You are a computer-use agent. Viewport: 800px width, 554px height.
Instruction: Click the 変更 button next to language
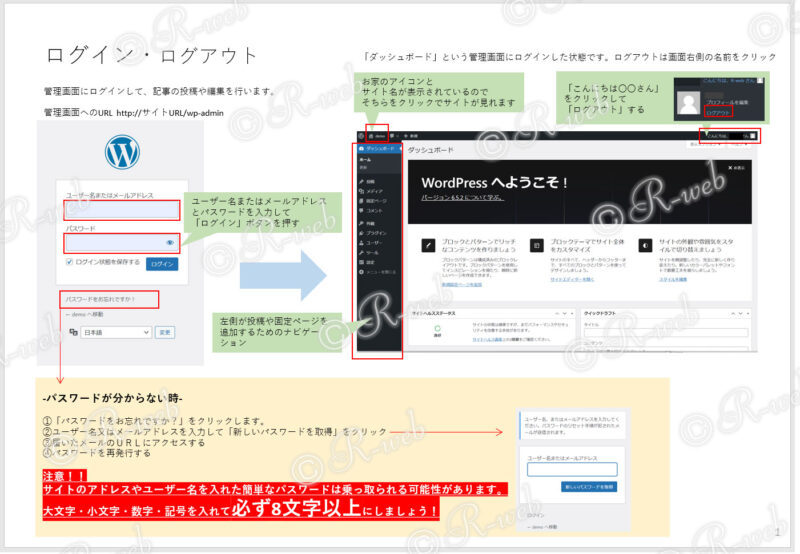[165, 332]
